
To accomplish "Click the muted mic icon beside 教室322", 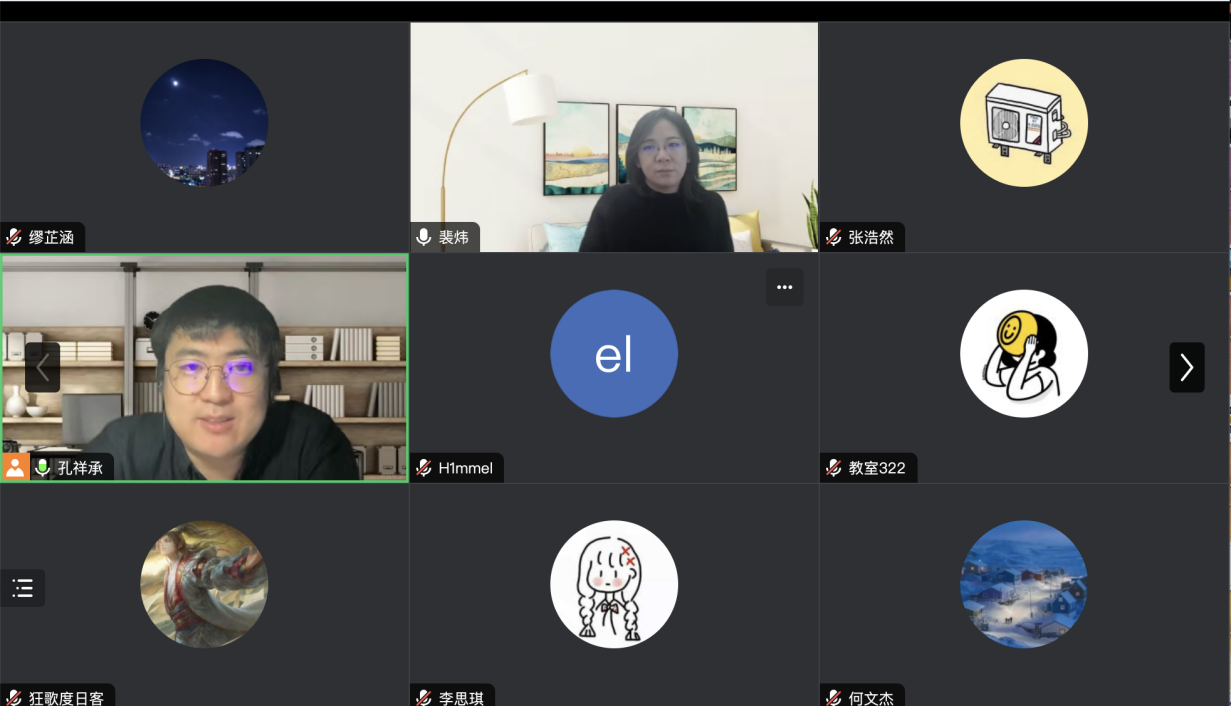I will point(834,468).
